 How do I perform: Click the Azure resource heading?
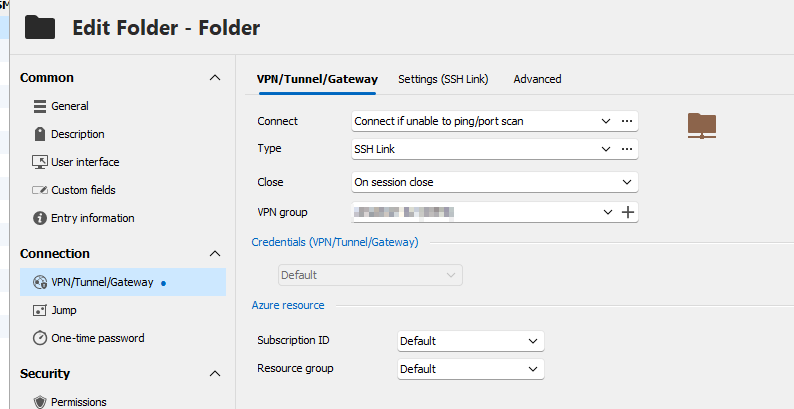(288, 305)
